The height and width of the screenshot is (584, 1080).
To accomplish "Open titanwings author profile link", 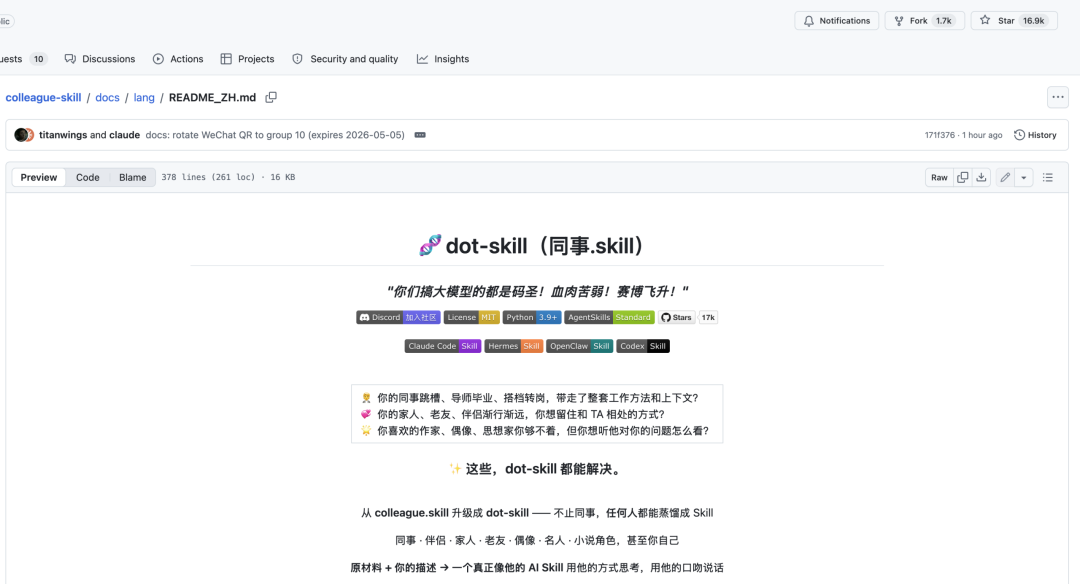I will tap(63, 135).
